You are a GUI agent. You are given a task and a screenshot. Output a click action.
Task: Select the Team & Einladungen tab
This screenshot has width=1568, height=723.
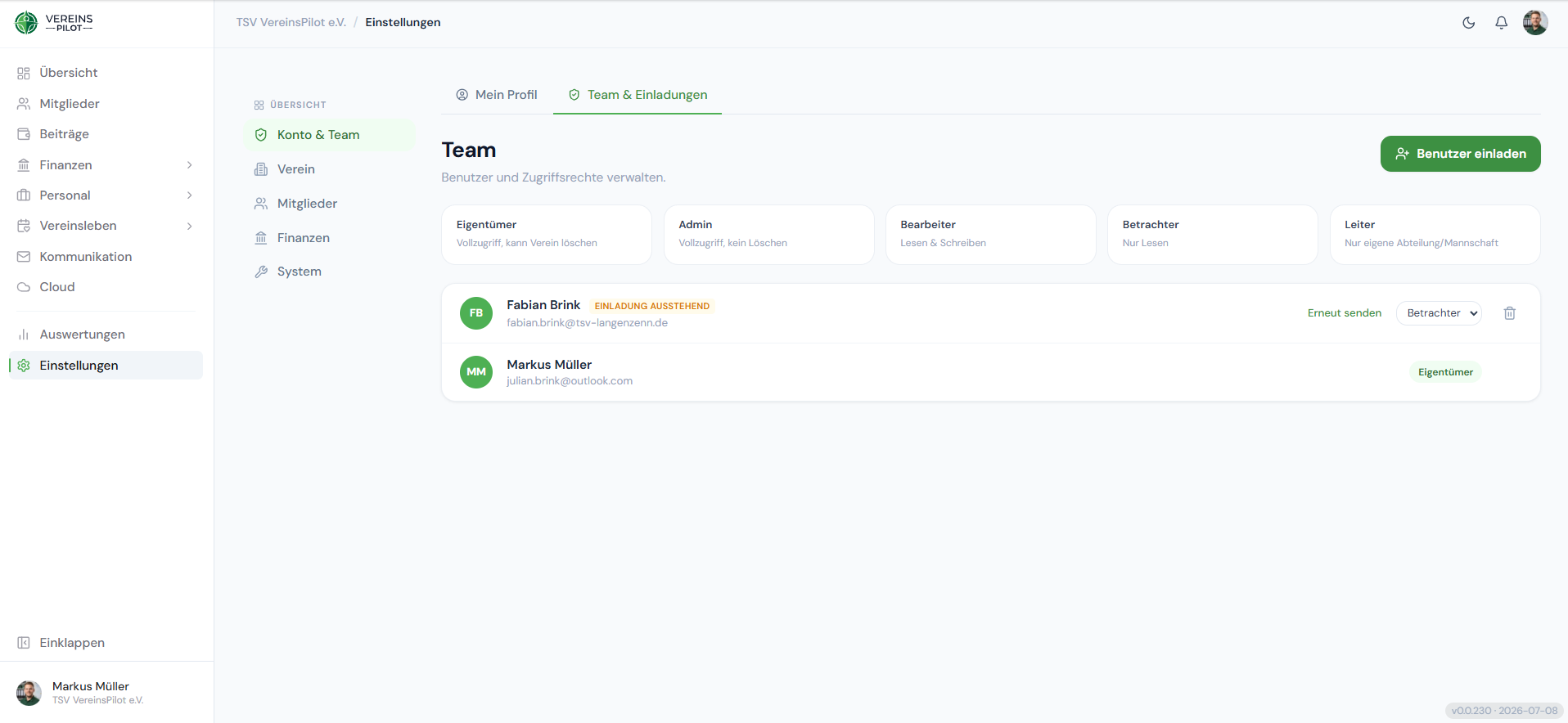coord(638,95)
